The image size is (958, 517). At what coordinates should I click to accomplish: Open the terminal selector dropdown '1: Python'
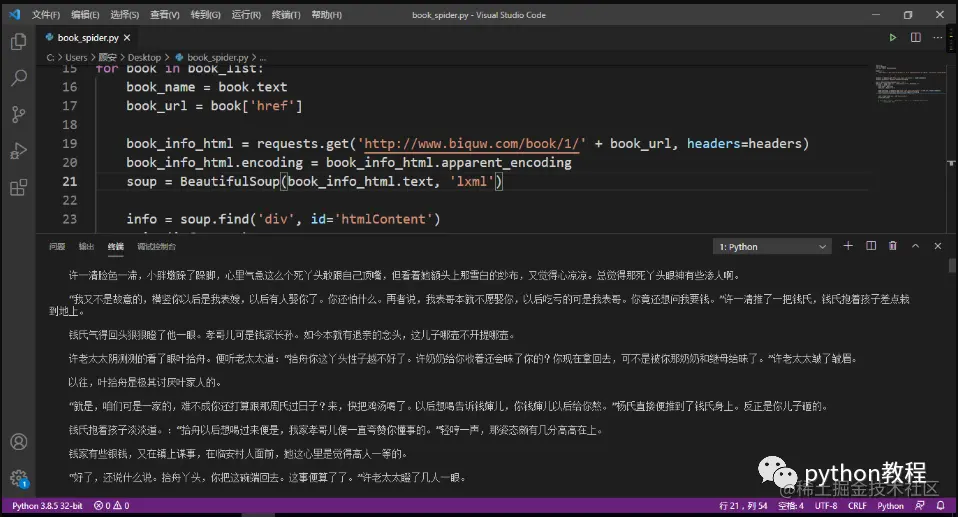772,246
